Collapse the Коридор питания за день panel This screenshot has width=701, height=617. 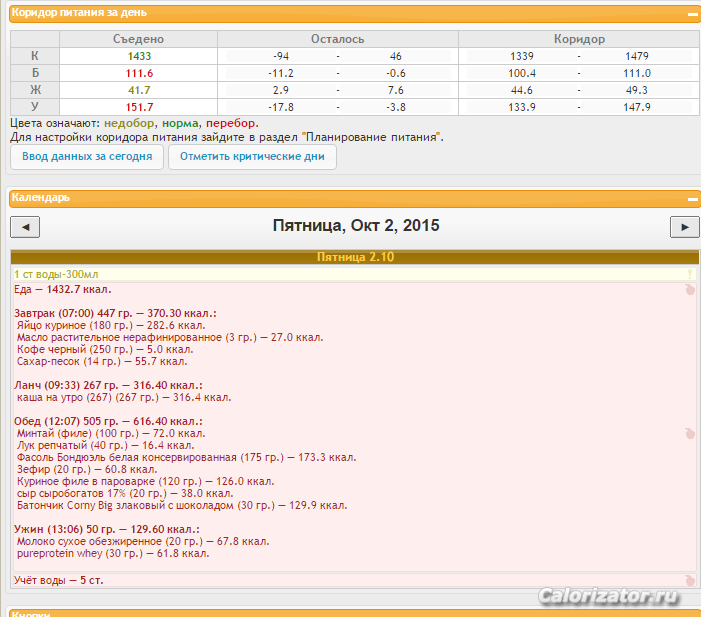coord(691,14)
